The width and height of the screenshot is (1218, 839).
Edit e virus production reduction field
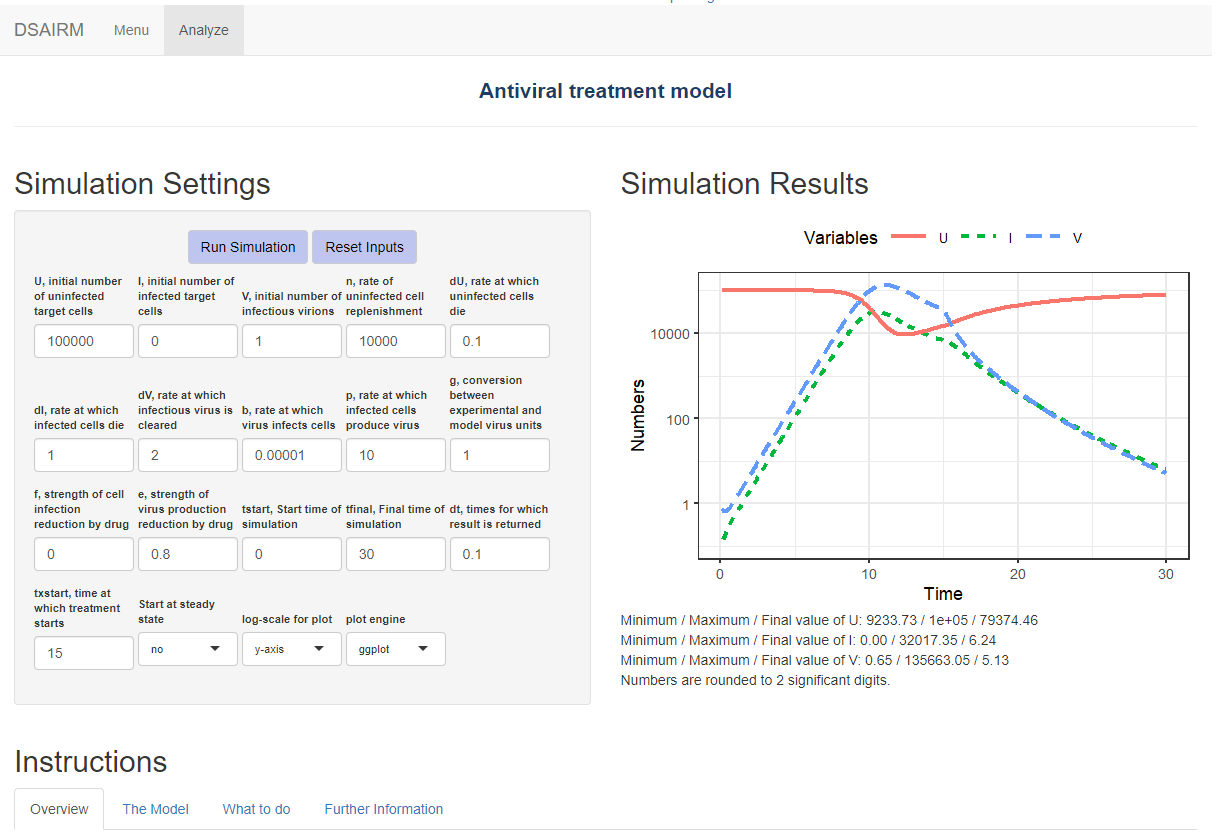coord(188,554)
